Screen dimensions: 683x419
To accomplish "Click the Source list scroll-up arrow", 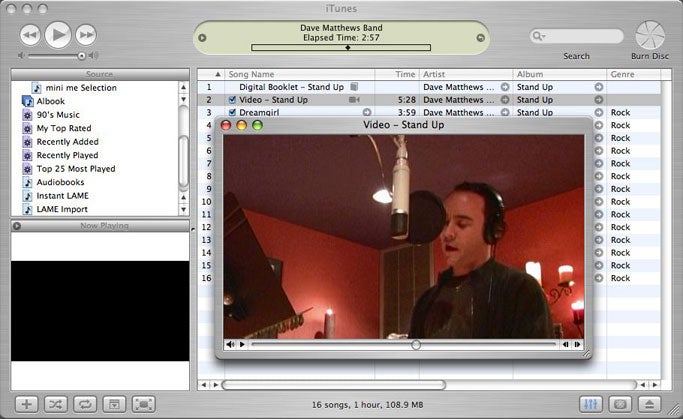I will [x=183, y=87].
